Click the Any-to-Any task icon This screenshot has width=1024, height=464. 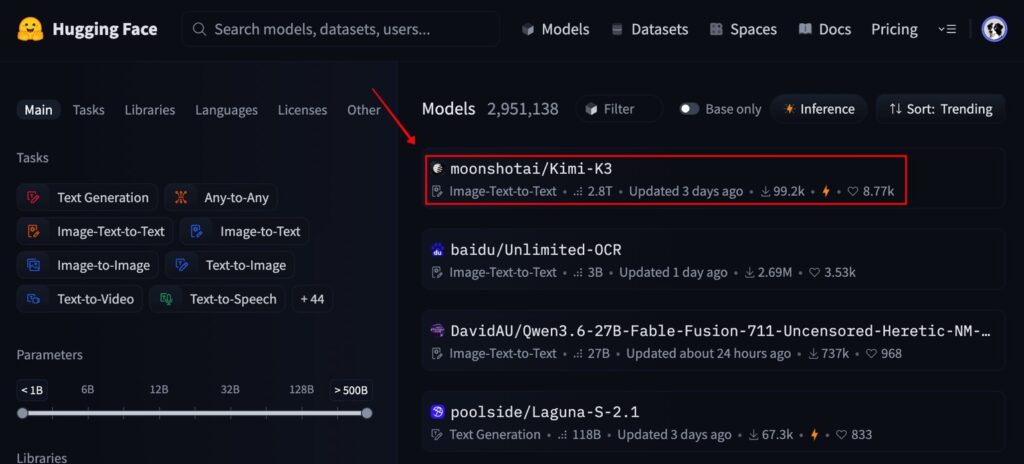click(181, 197)
